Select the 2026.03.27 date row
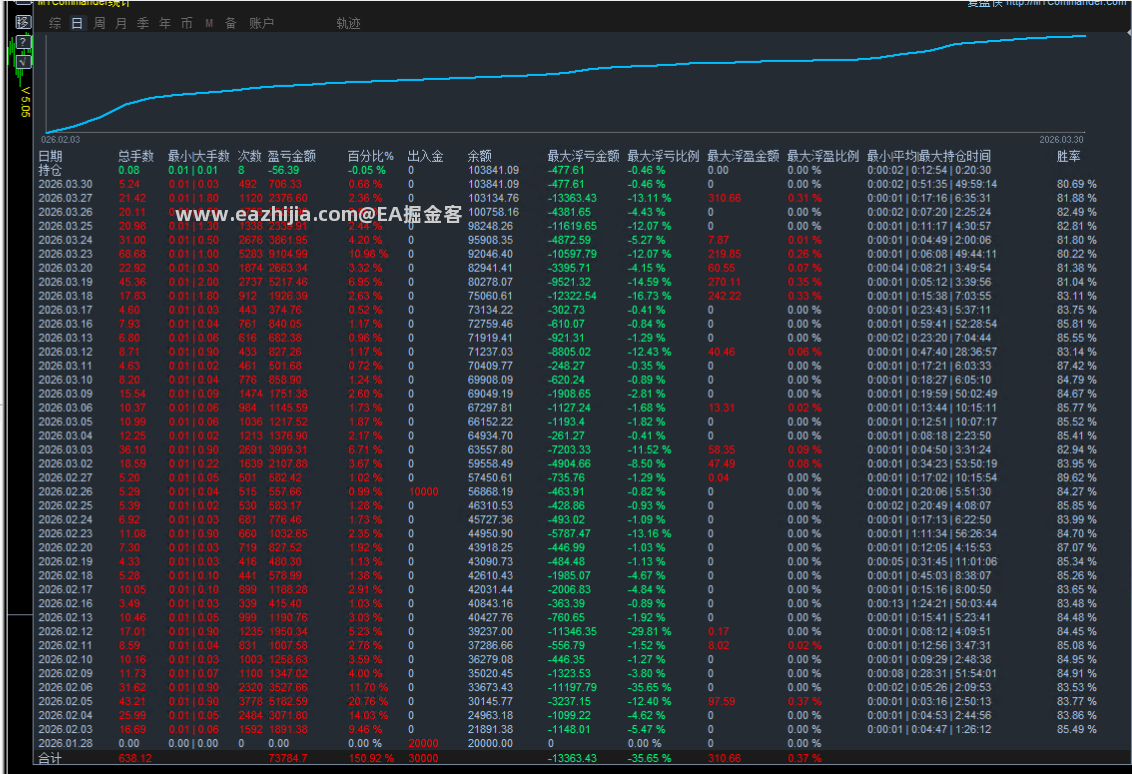This screenshot has width=1132, height=774. [567, 198]
